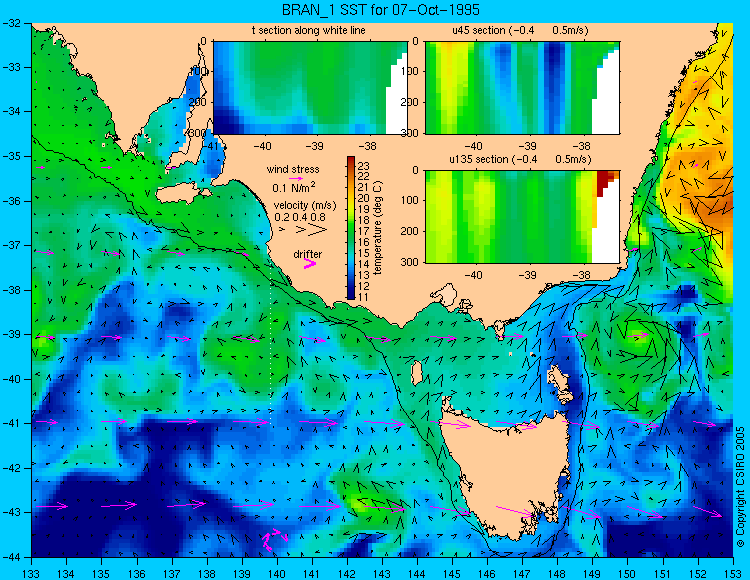
Task: Click the temperature color bar
Action: point(351,228)
